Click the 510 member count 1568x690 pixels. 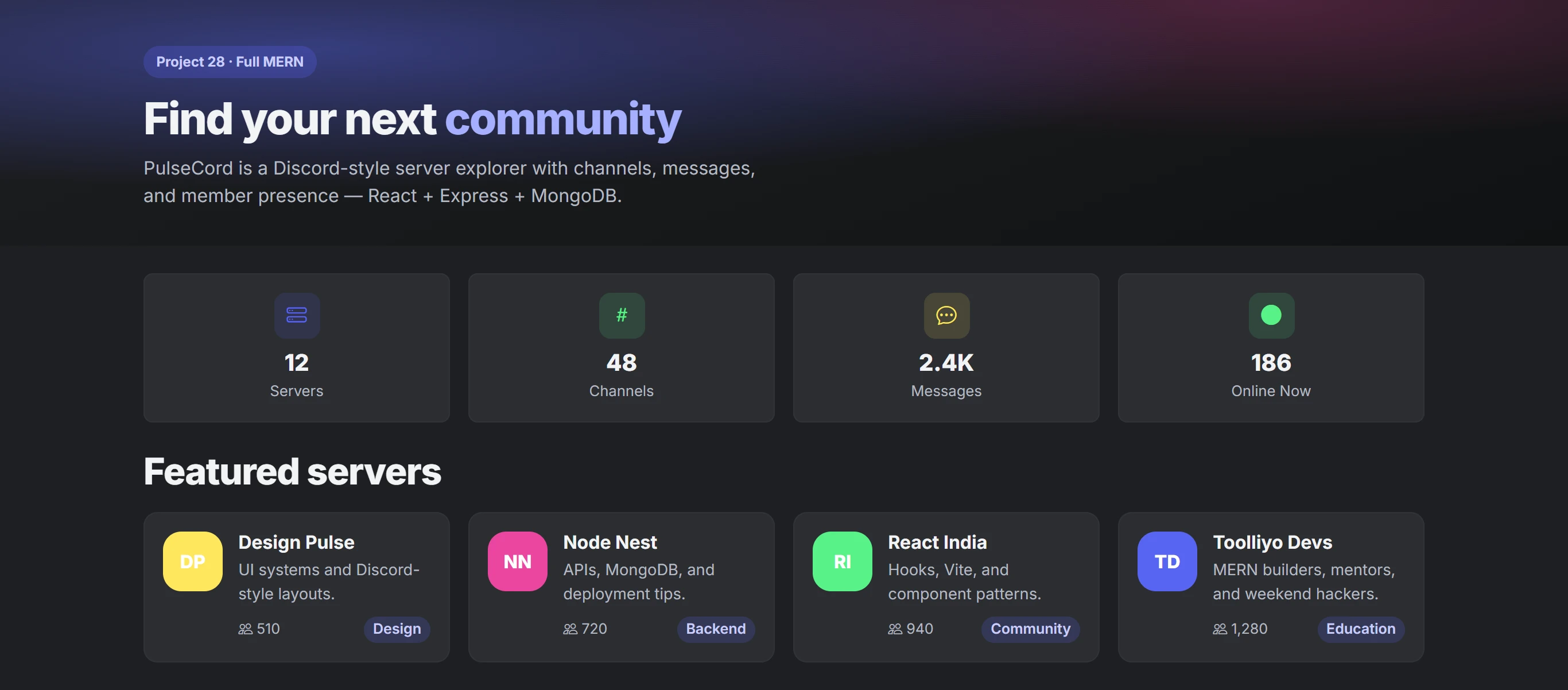coord(268,629)
